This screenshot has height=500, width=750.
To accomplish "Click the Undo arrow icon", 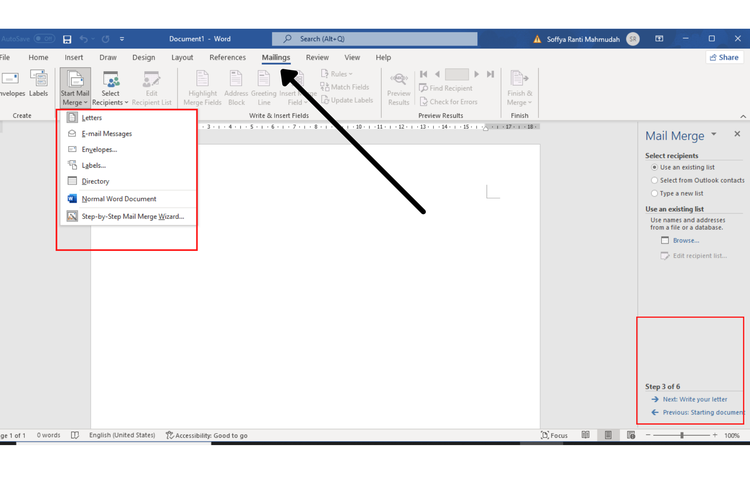I will tap(84, 39).
